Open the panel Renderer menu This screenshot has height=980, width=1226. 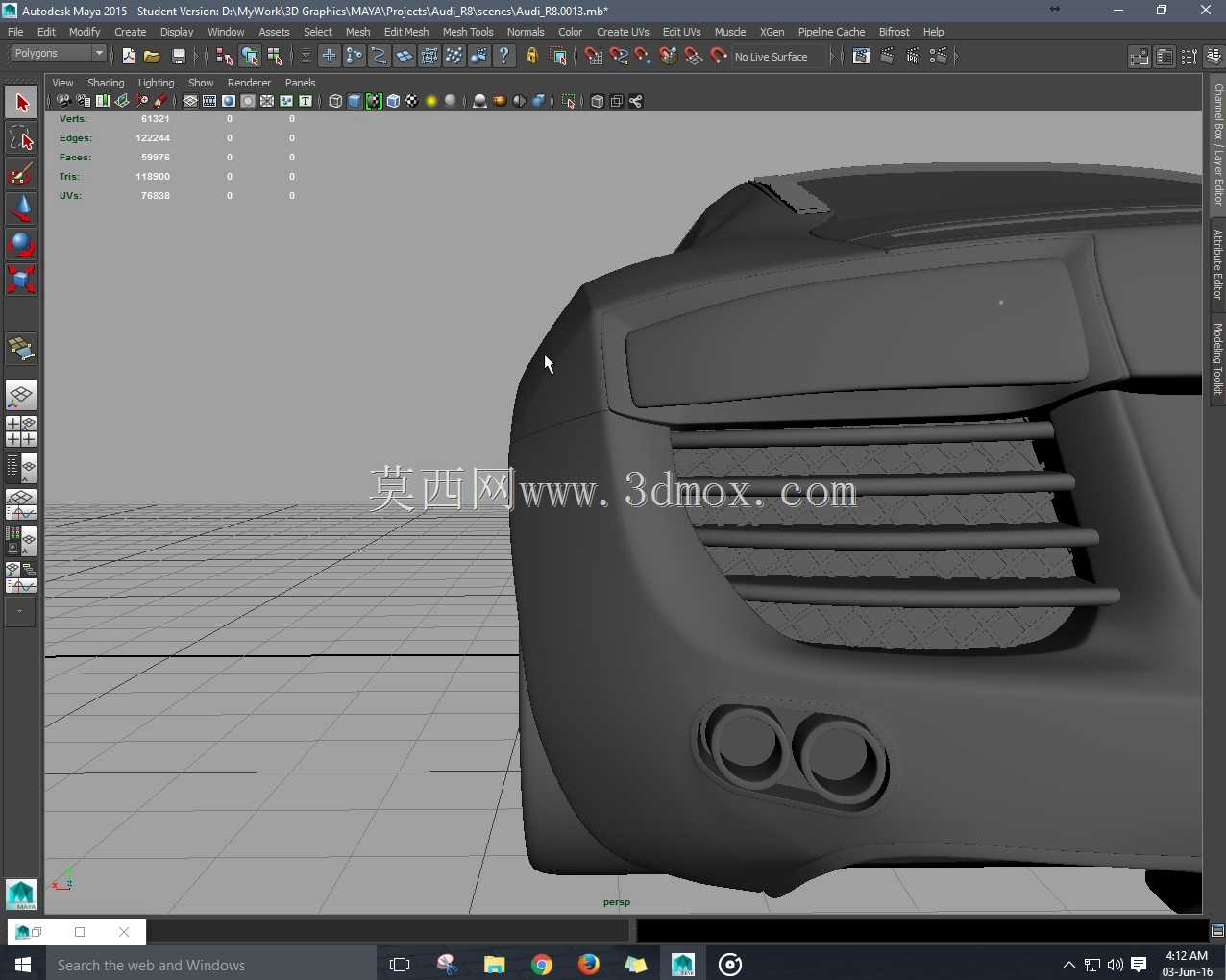(x=249, y=83)
